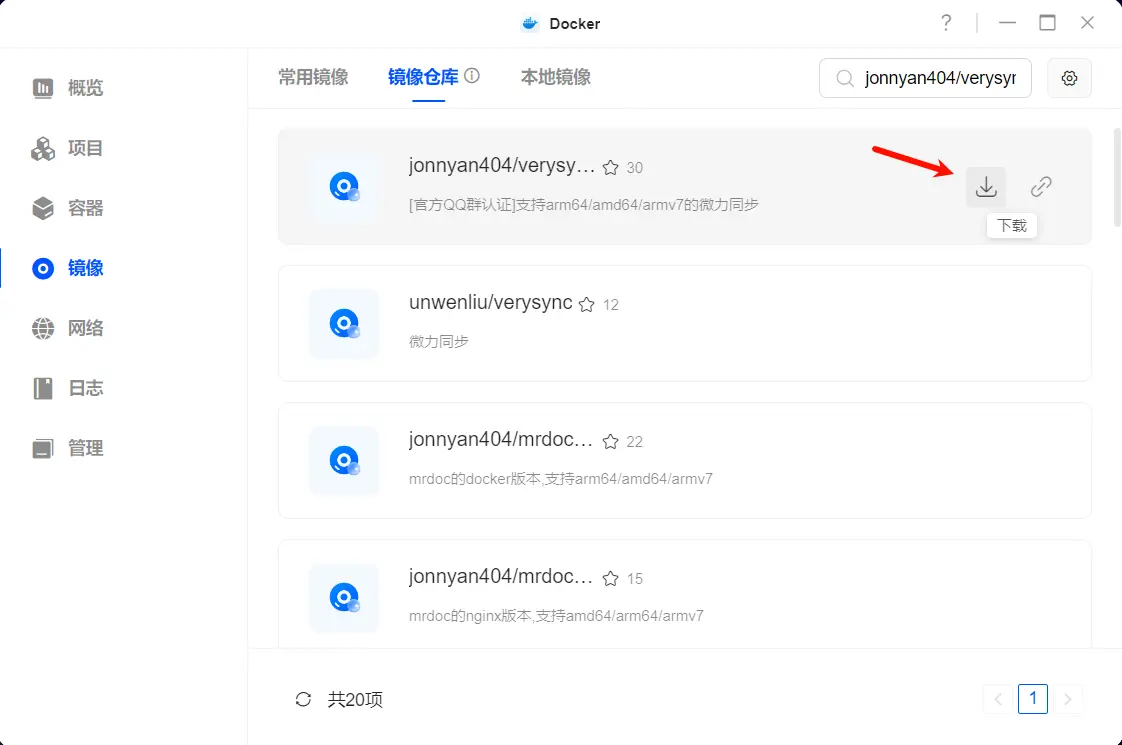Click description mrdoc的docker版本
This screenshot has width=1122, height=745.
click(560, 479)
